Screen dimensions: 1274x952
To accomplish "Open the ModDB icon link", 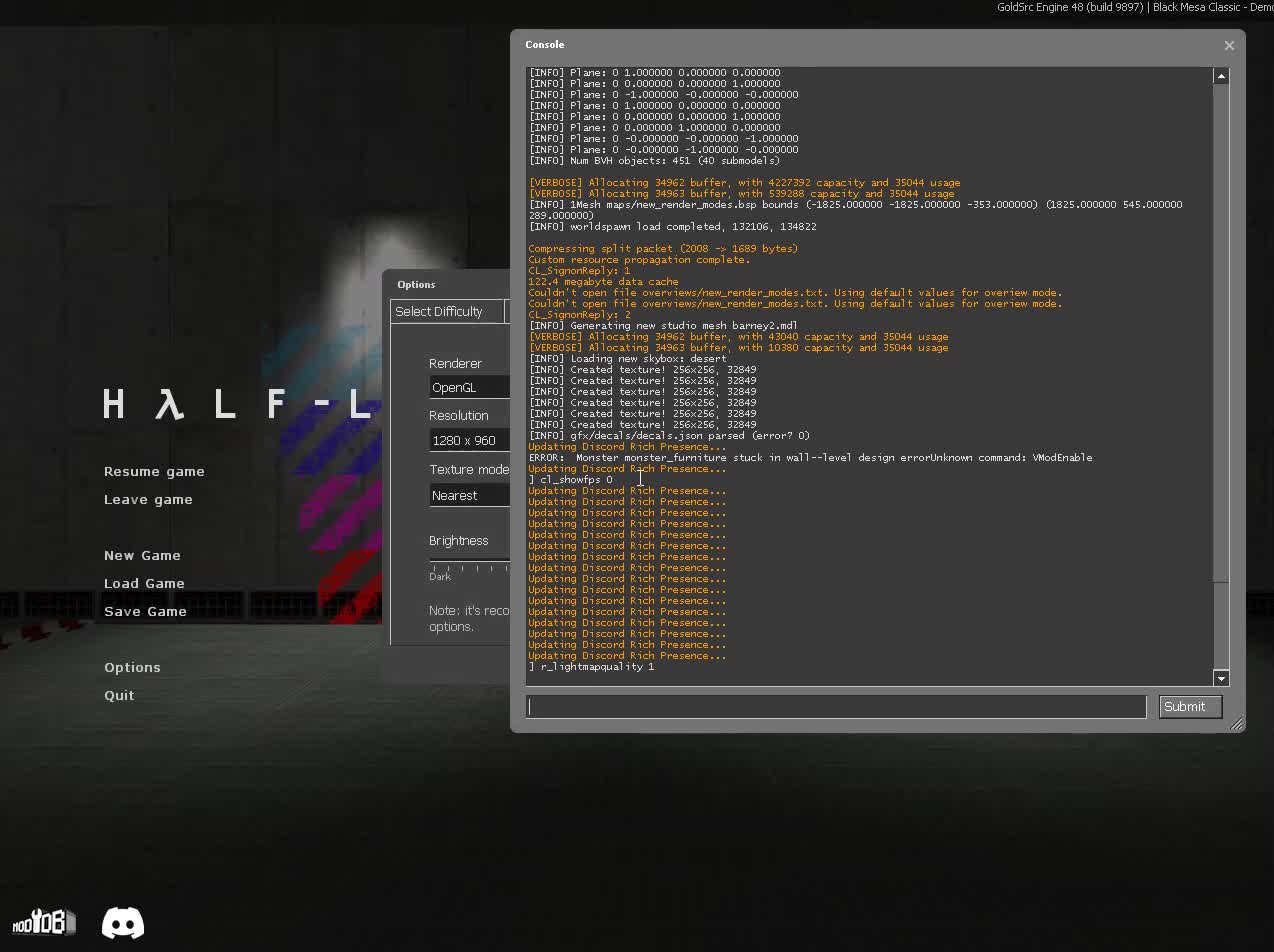I will 43,921.
